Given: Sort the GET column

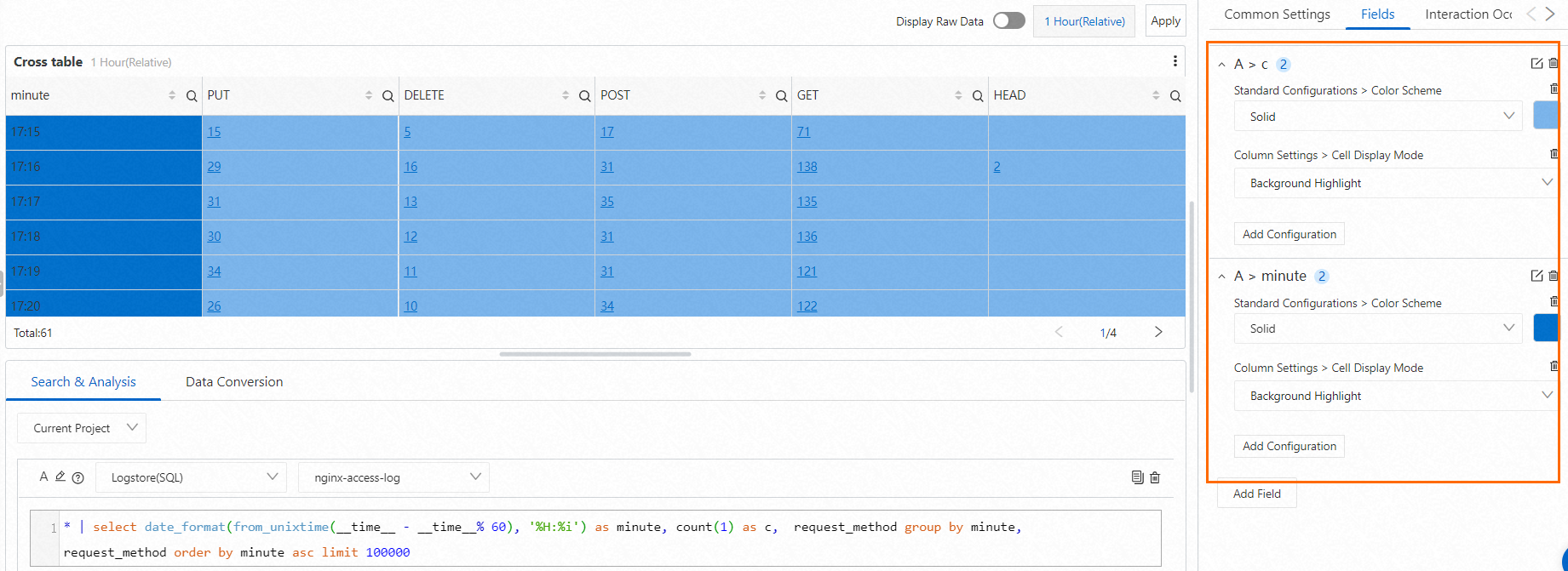Looking at the screenshot, I should 958,95.
